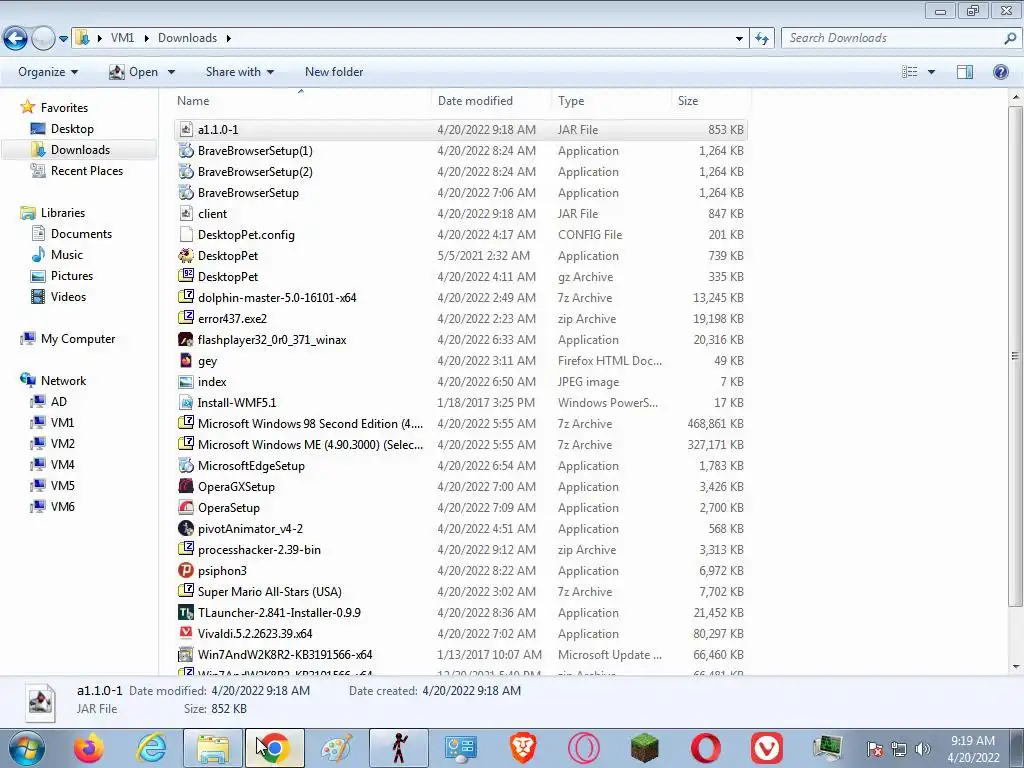
Task: Click the volume speaker tray icon
Action: 923,749
